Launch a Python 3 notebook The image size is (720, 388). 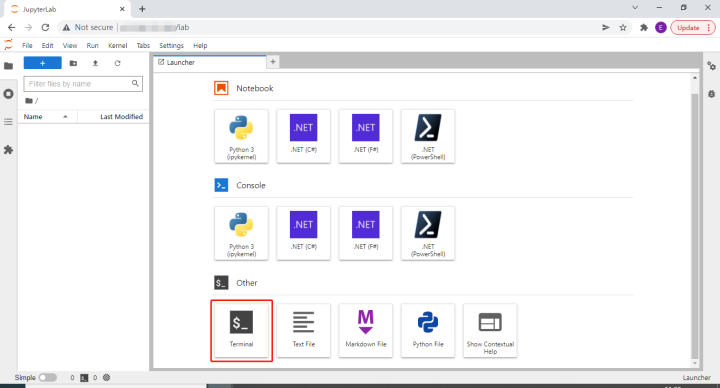pos(241,136)
